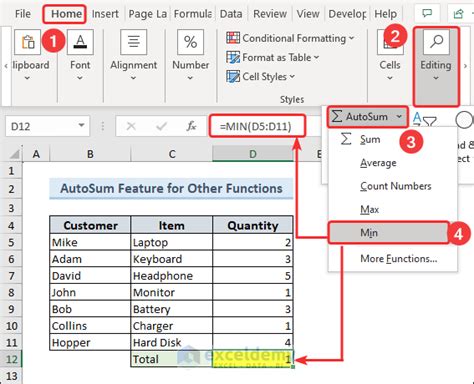474x384 pixels.
Task: Click the Enter checkmark in formula bar
Action: point(161,126)
